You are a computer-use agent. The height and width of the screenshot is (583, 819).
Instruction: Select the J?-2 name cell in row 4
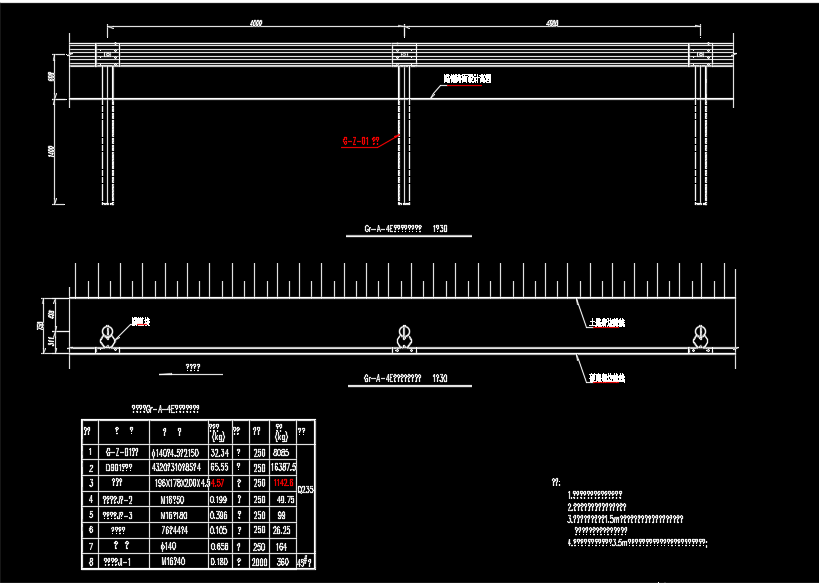point(118,500)
